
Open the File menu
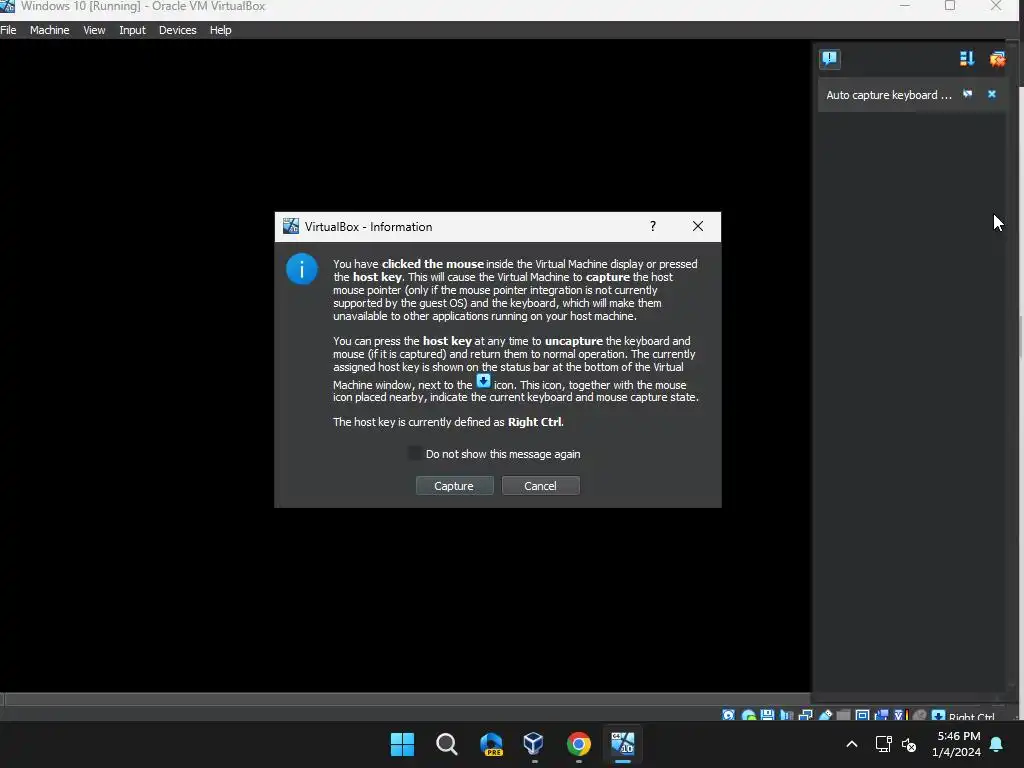pos(8,30)
